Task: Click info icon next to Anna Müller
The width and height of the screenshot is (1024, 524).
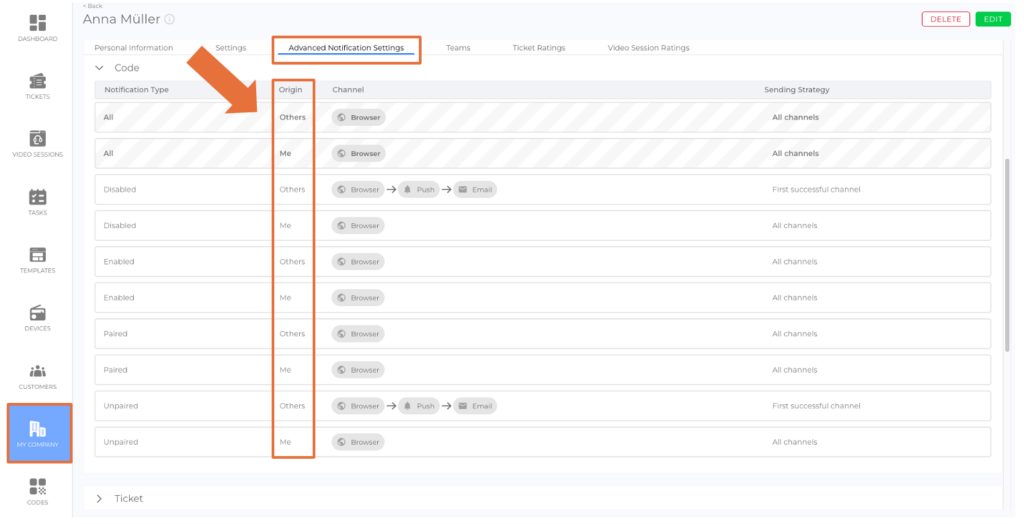Action: pos(169,19)
